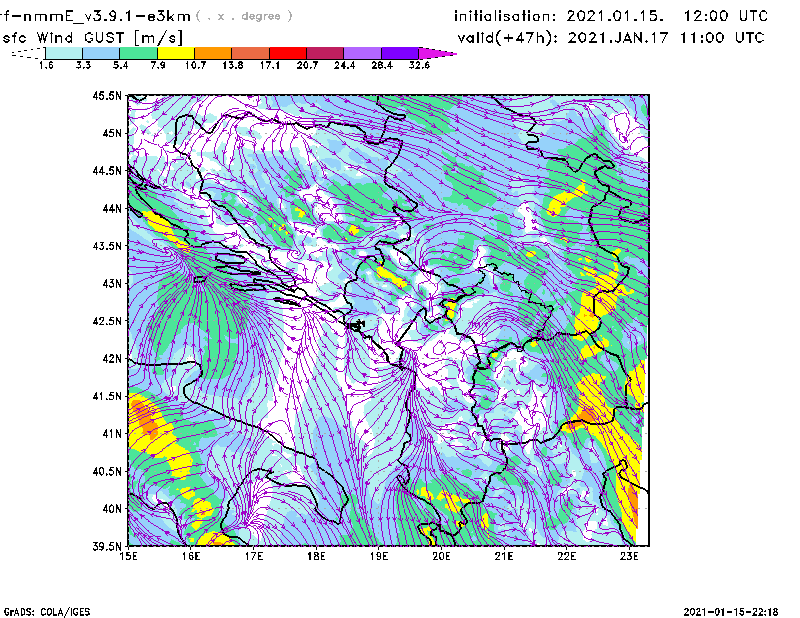This screenshot has height=618, width=800.
Task: Pick the red legend swatch after 17.1
Action: coord(288,53)
